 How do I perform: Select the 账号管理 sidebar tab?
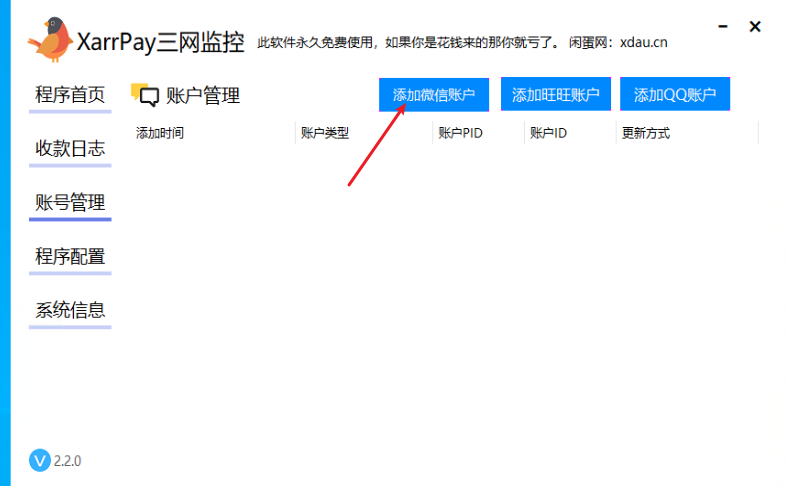pyautogui.click(x=70, y=203)
